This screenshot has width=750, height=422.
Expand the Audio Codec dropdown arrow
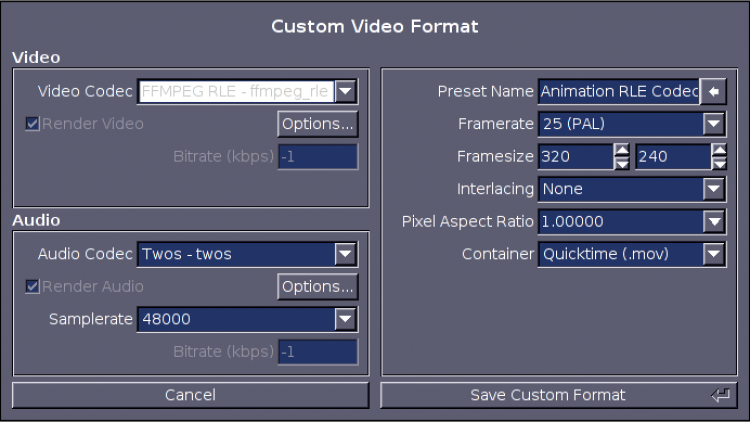click(345, 254)
